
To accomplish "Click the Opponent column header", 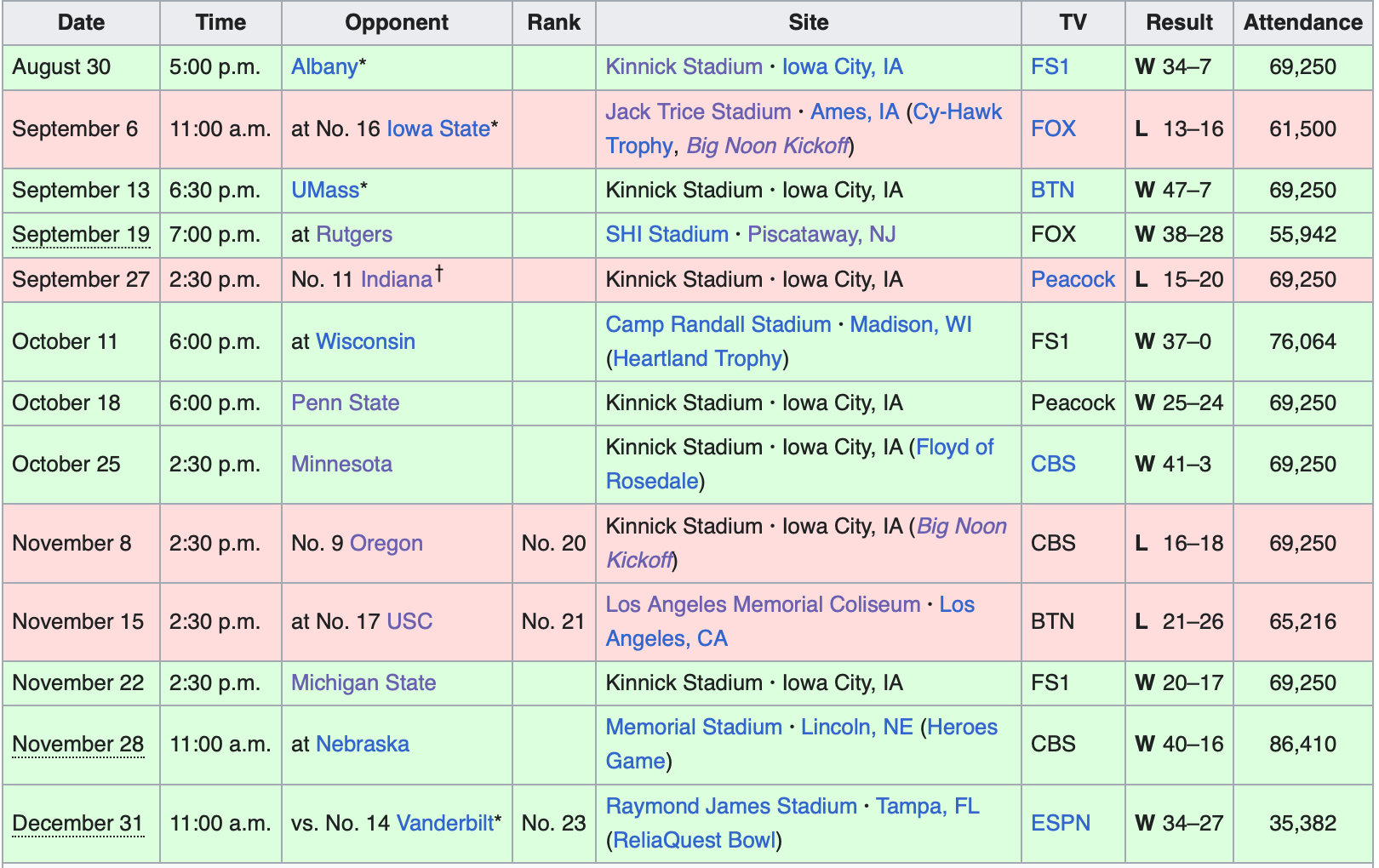I will point(397,23).
